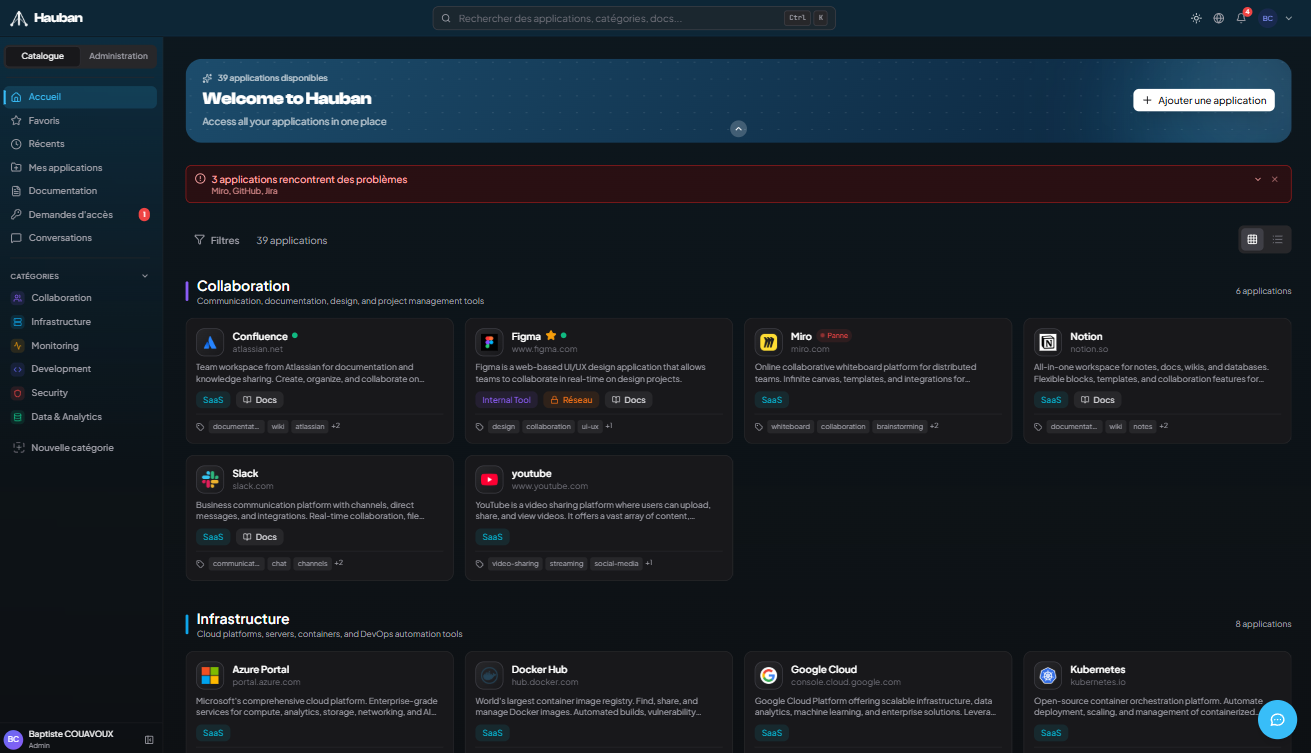Click the whiteboard tag on Miro card
Image resolution: width=1311 pixels, height=753 pixels.
tap(790, 426)
